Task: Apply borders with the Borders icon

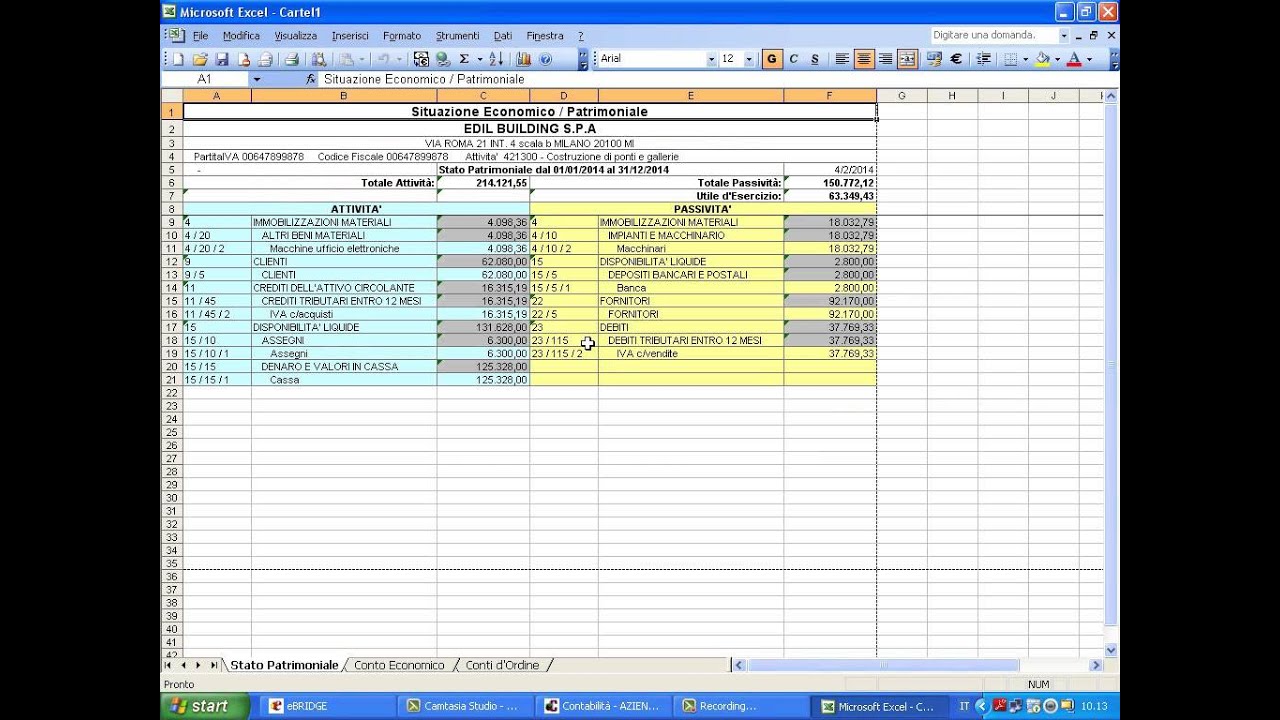Action: [x=1010, y=59]
